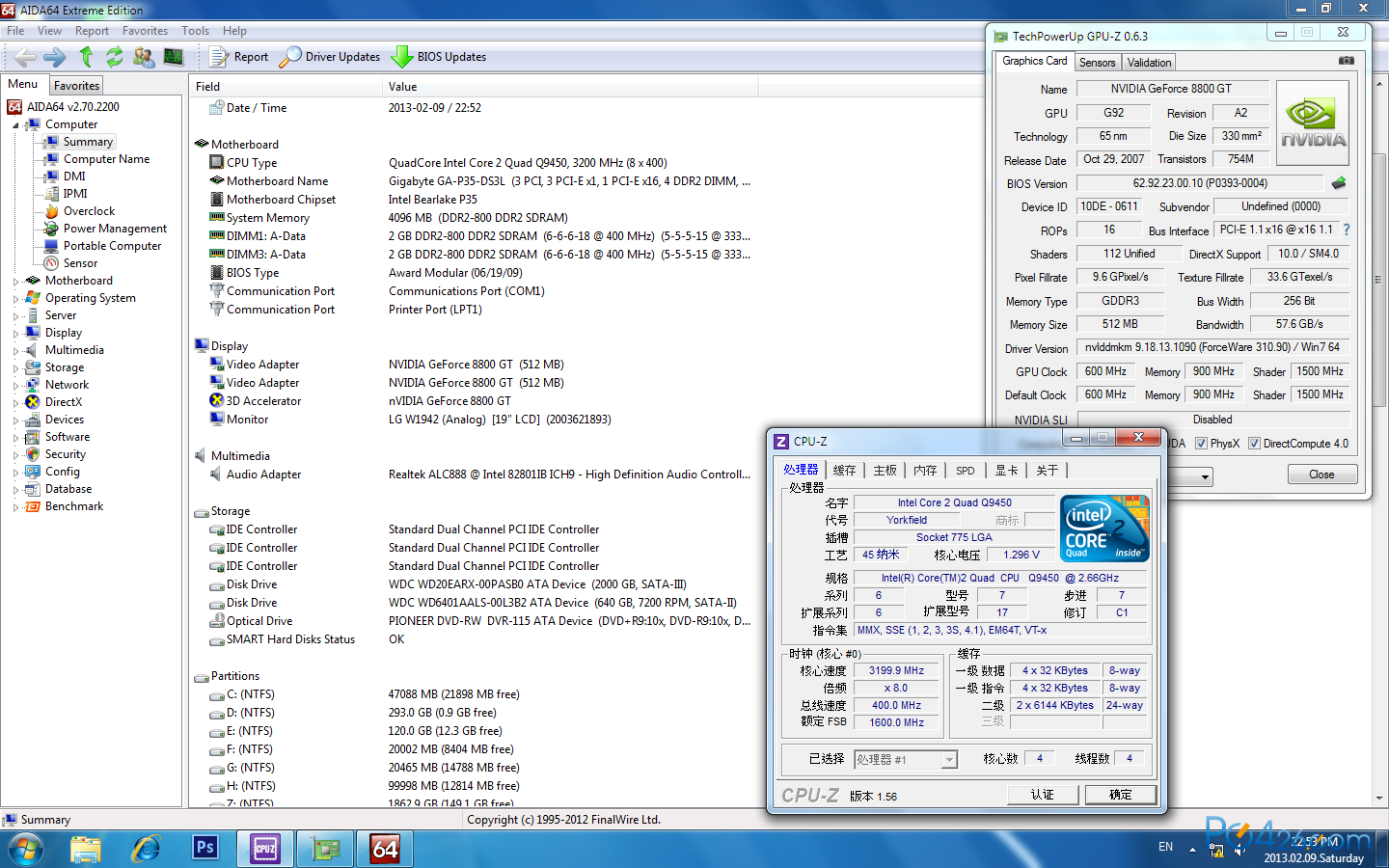Expand the Display tree node

pyautogui.click(x=15, y=334)
